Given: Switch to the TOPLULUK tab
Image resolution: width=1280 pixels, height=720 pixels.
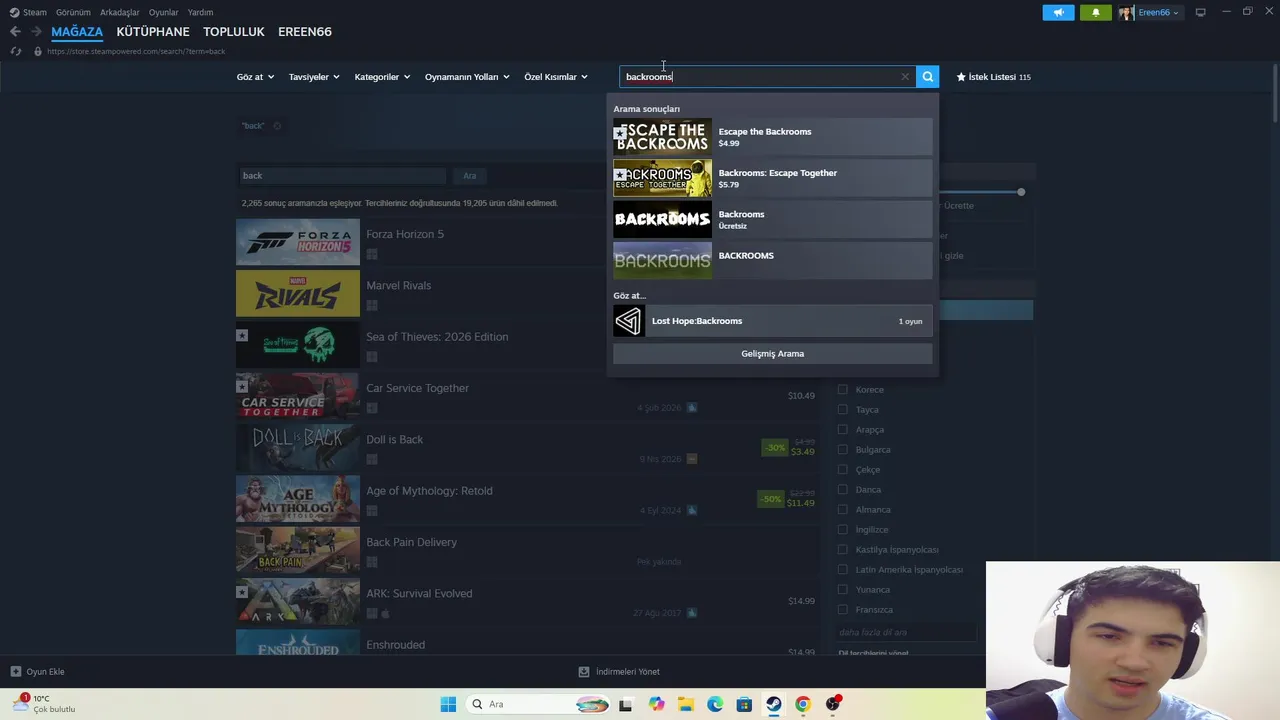Looking at the screenshot, I should 234,32.
